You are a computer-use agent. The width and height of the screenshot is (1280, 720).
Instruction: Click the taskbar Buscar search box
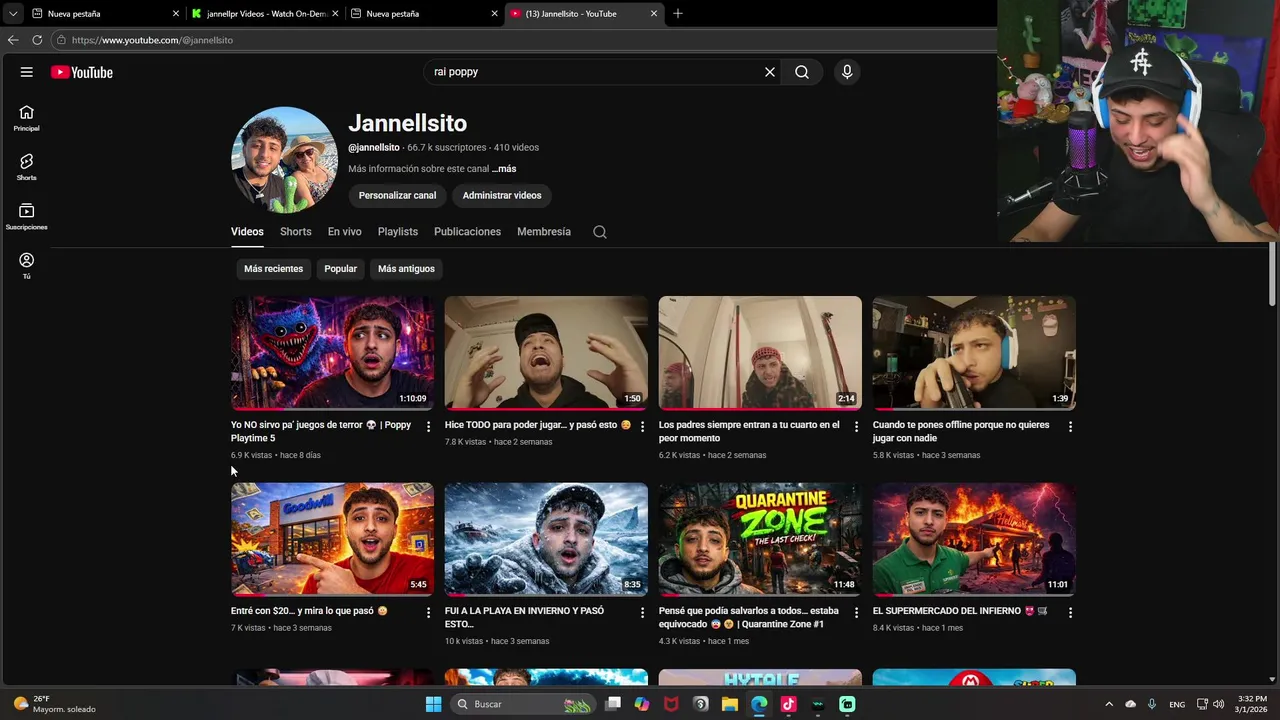[x=522, y=704]
